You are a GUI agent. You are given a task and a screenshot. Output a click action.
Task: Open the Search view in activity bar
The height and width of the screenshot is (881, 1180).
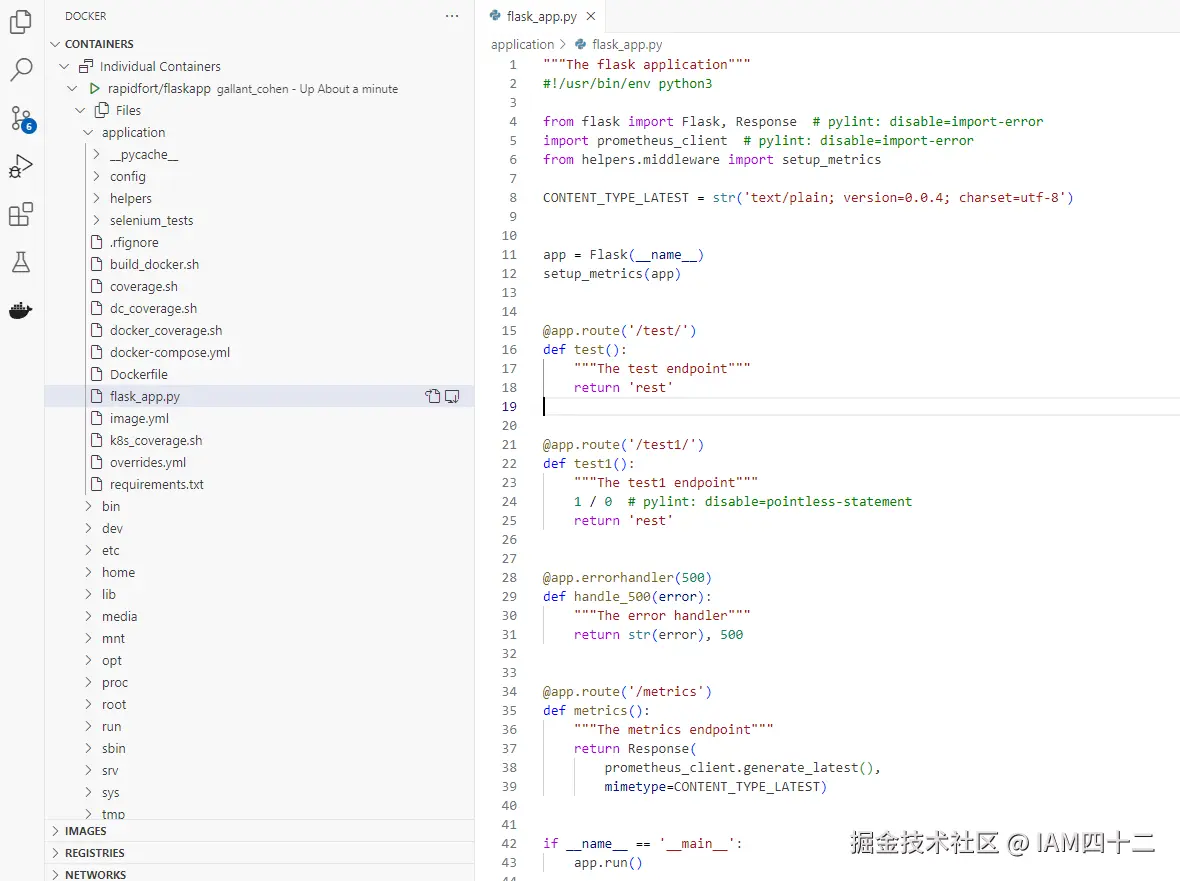point(21,69)
